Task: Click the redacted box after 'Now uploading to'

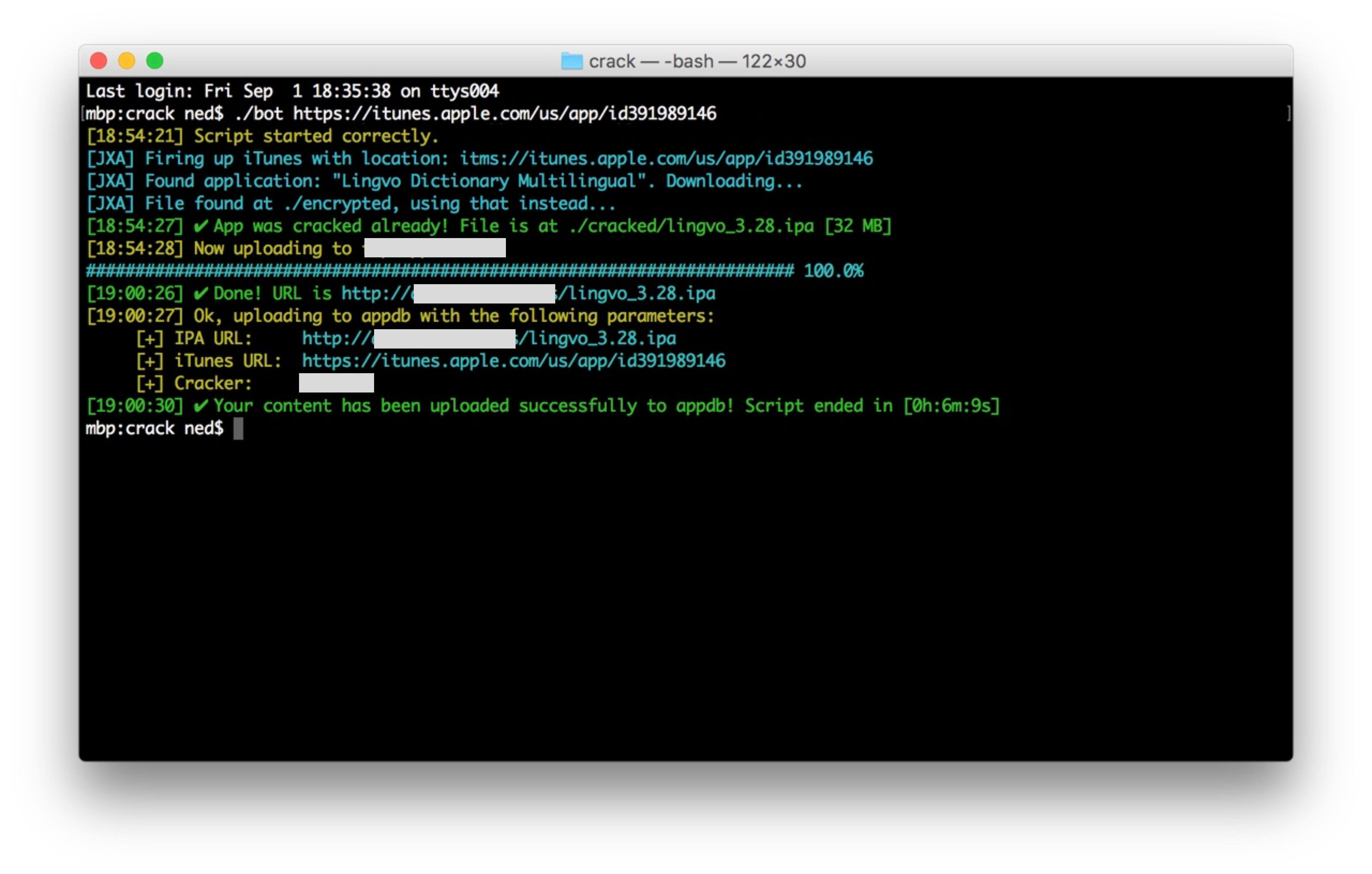Action: 434,248
